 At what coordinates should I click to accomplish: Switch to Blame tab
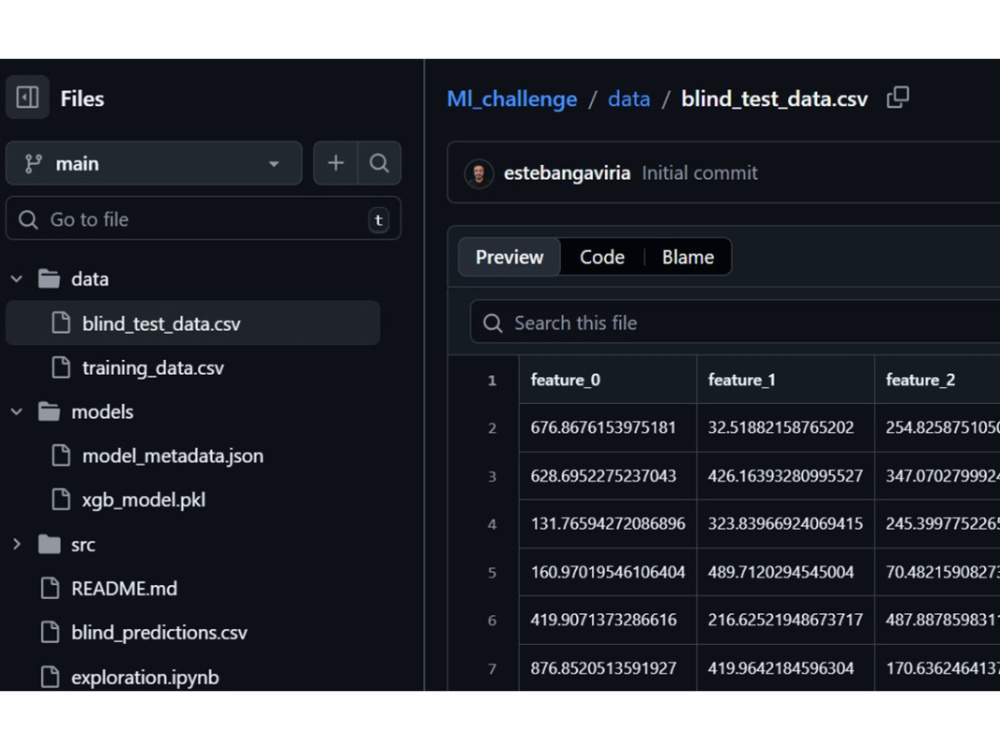coord(688,257)
